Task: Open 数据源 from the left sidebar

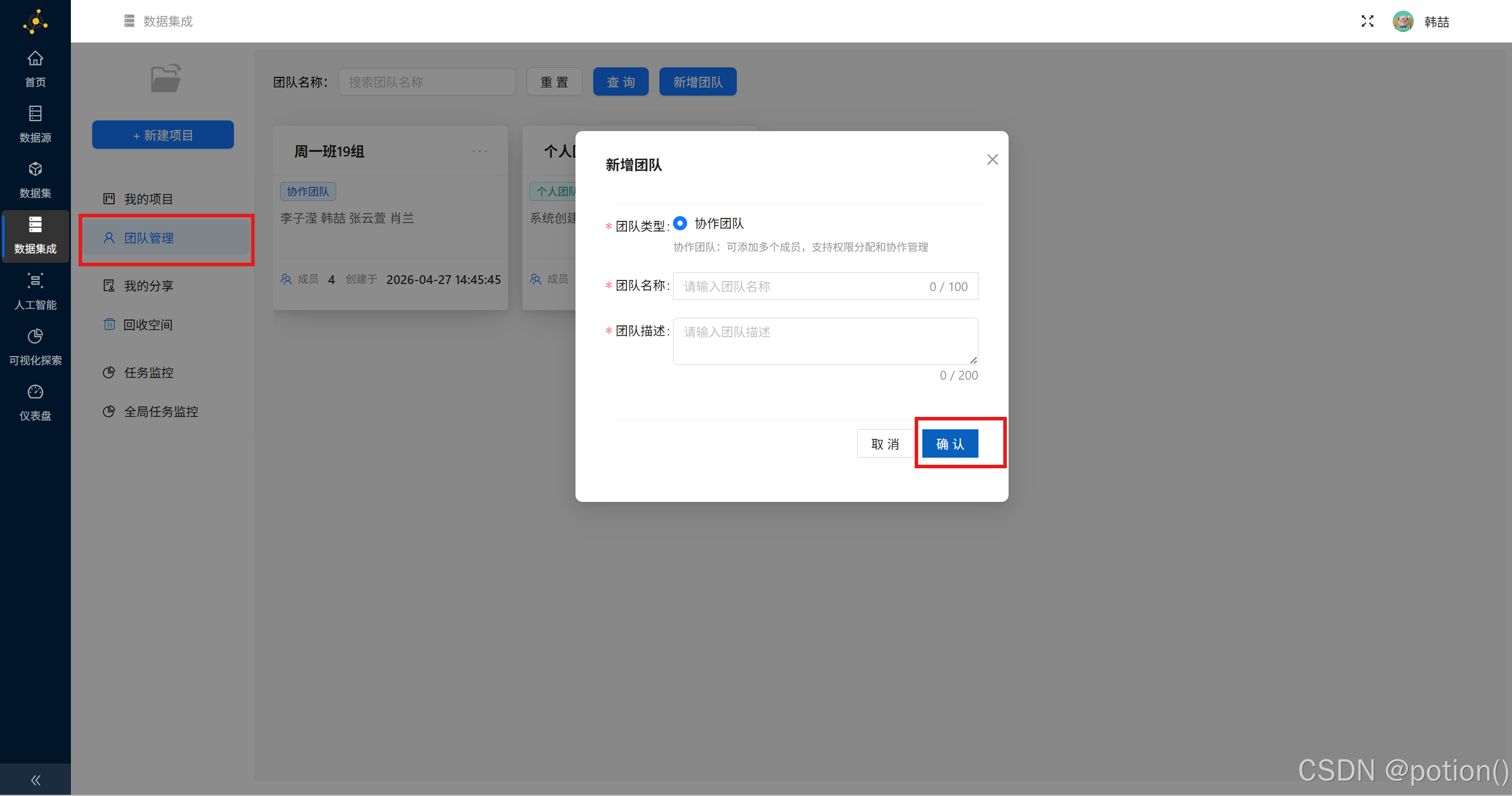Action: (35, 123)
